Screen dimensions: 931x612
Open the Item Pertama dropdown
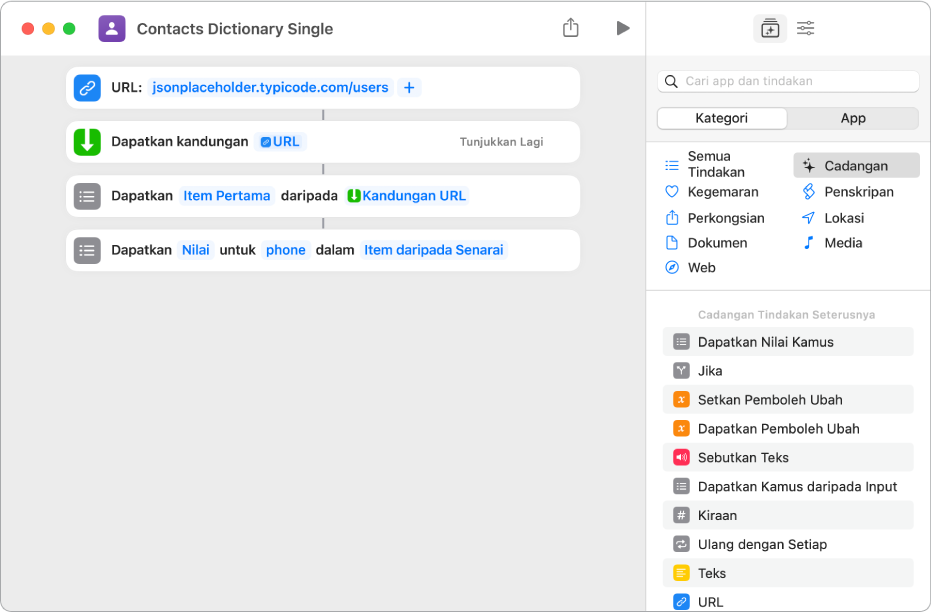tap(227, 196)
